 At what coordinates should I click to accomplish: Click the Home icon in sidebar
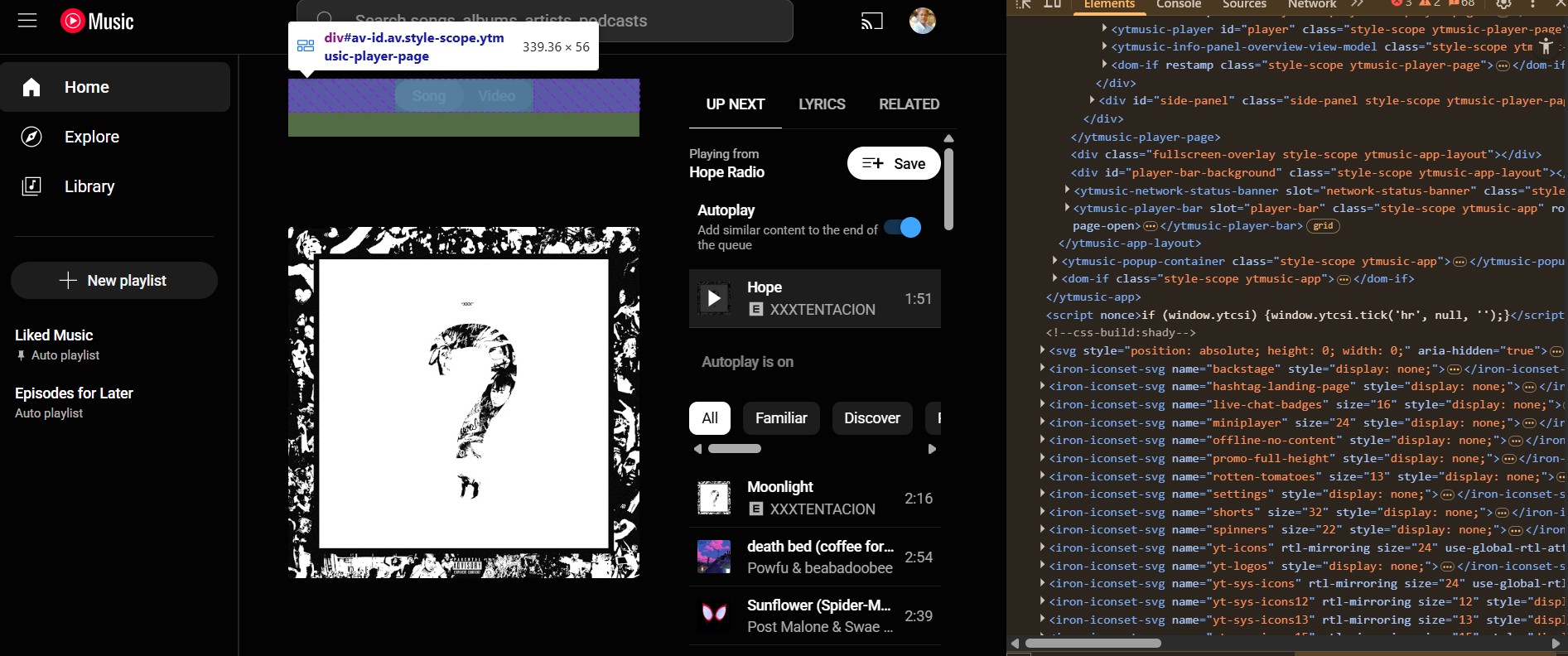[x=31, y=87]
